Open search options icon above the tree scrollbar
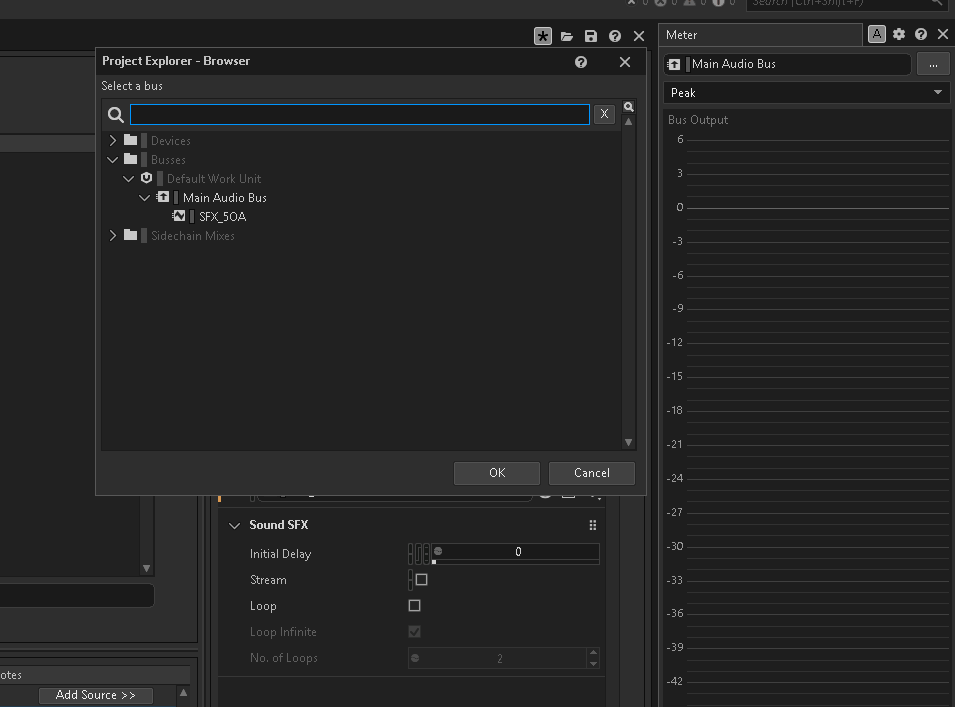This screenshot has width=955, height=707. pyautogui.click(x=629, y=107)
